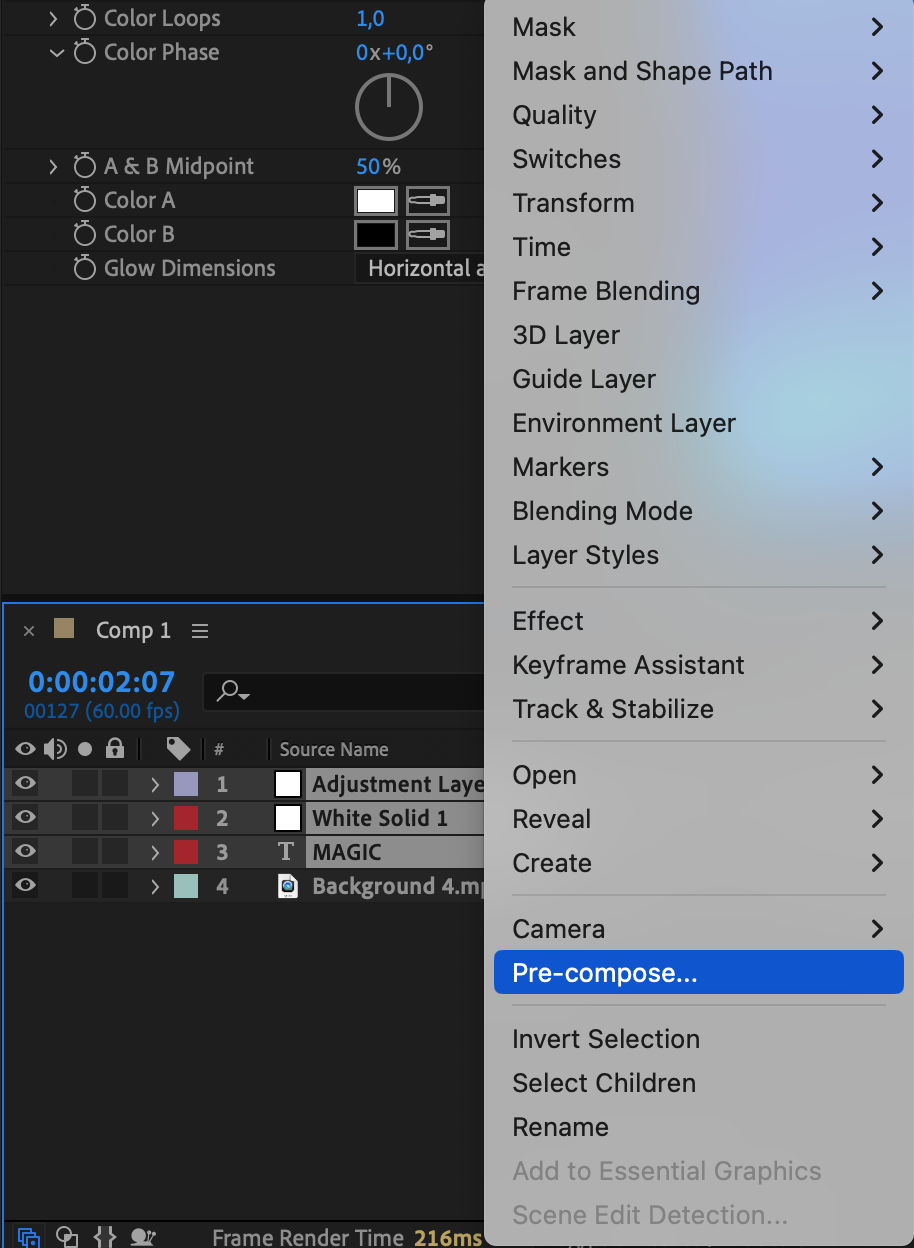The height and width of the screenshot is (1248, 914).
Task: Click the Color Phase stopwatch icon
Action: [x=86, y=52]
